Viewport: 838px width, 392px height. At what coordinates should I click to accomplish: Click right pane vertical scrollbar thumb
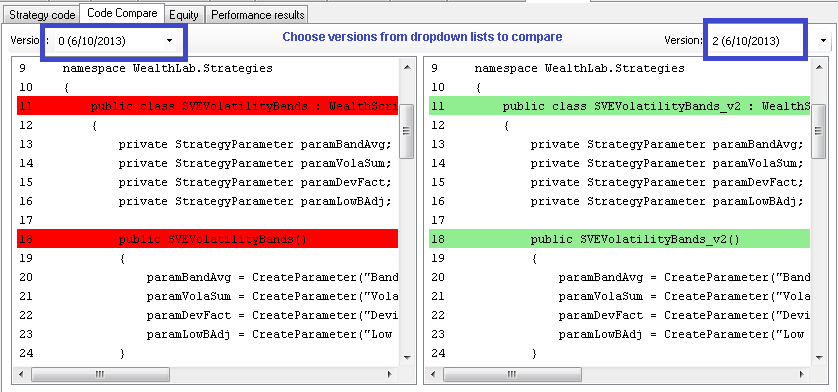click(x=819, y=132)
